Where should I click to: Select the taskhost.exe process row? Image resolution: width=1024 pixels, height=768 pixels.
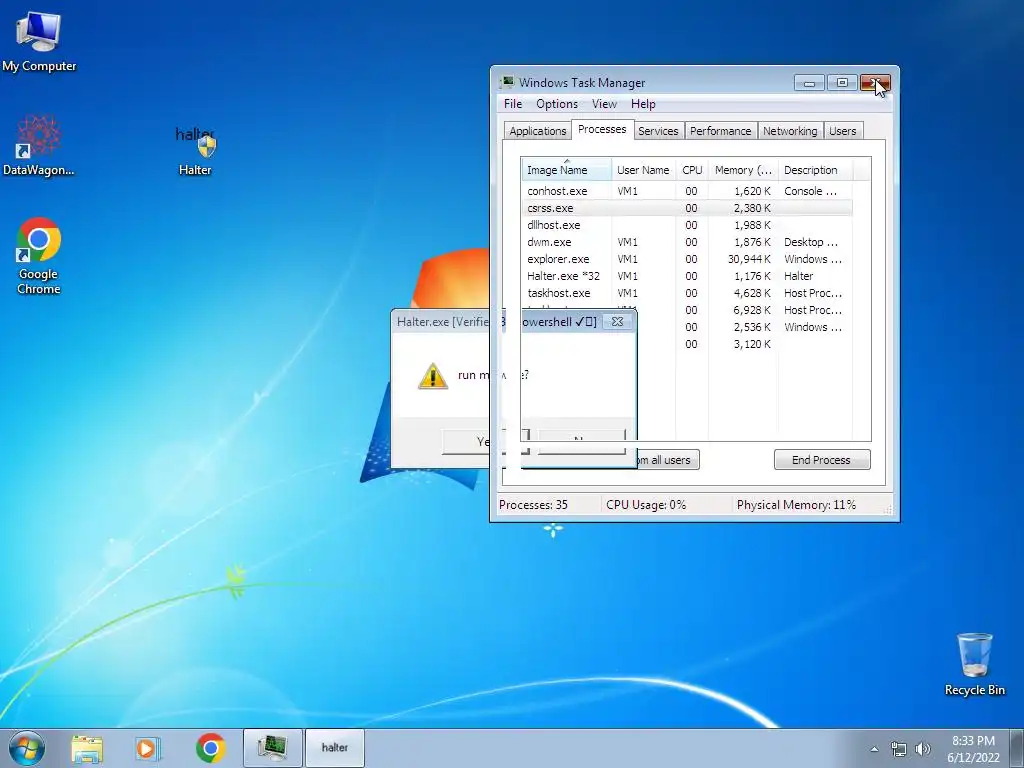point(687,293)
